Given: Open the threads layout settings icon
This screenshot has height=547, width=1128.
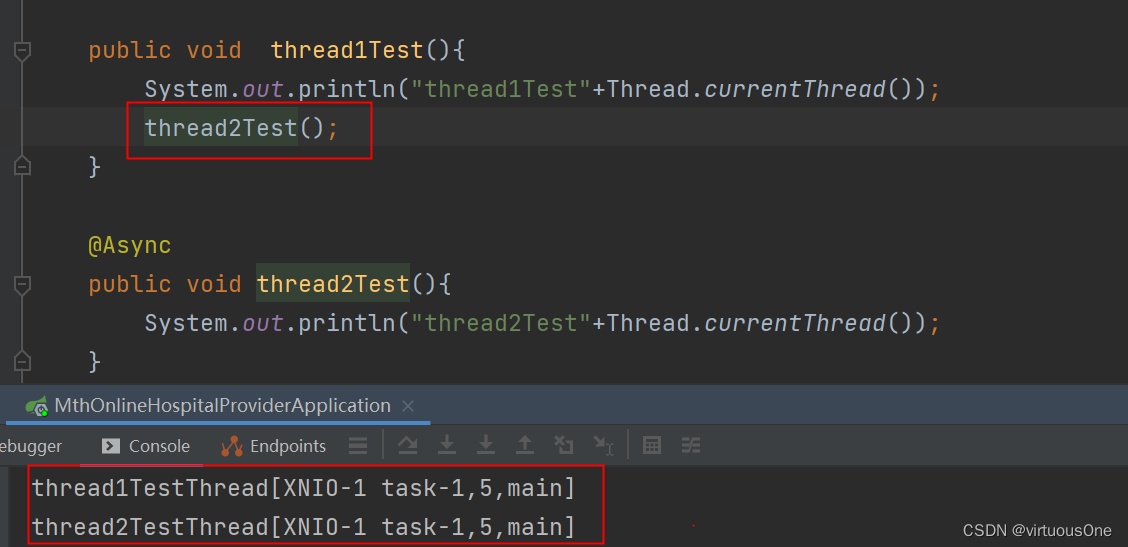Looking at the screenshot, I should (357, 446).
